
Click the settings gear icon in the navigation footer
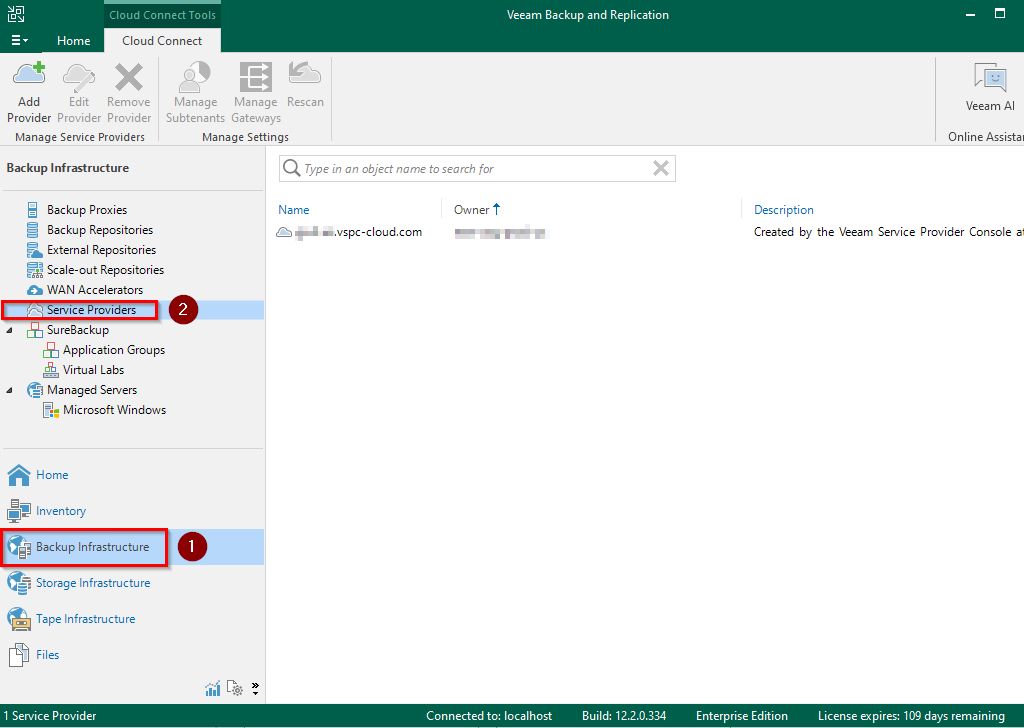234,688
